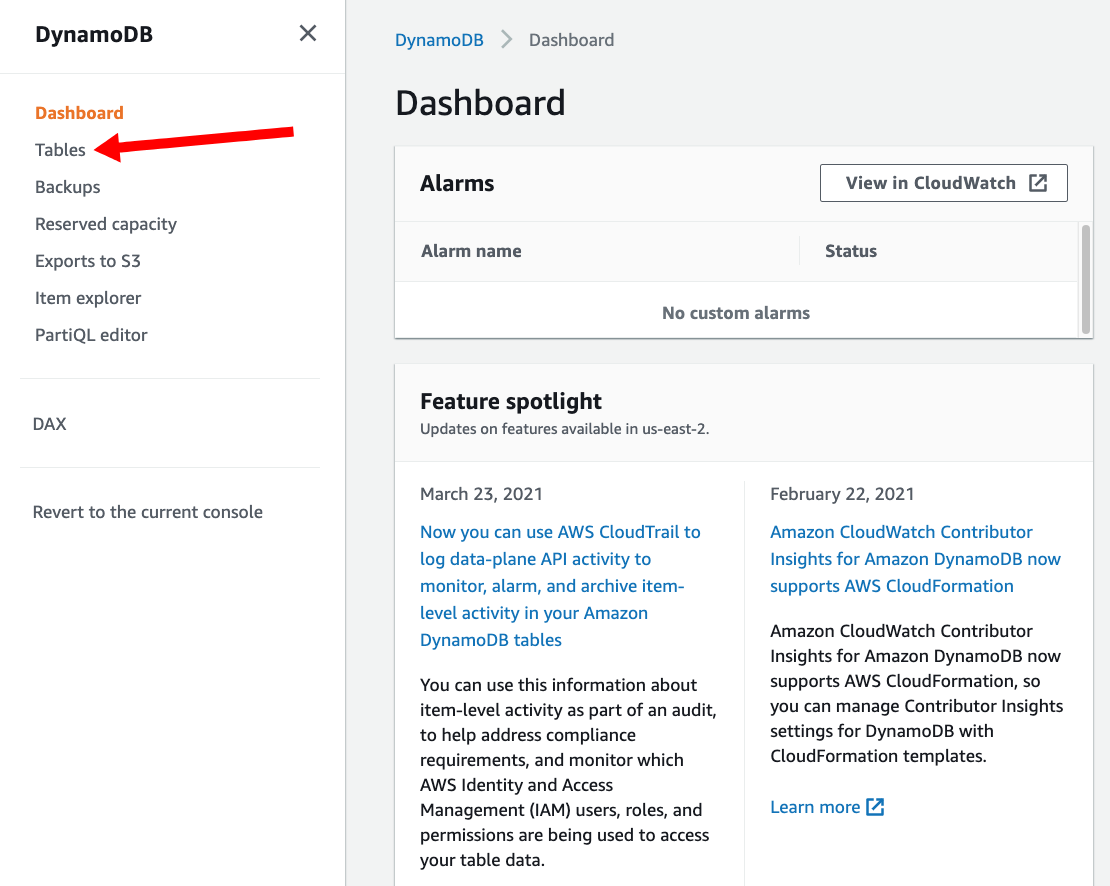The width and height of the screenshot is (1110, 886).
Task: Open the Tables section
Action: (60, 150)
